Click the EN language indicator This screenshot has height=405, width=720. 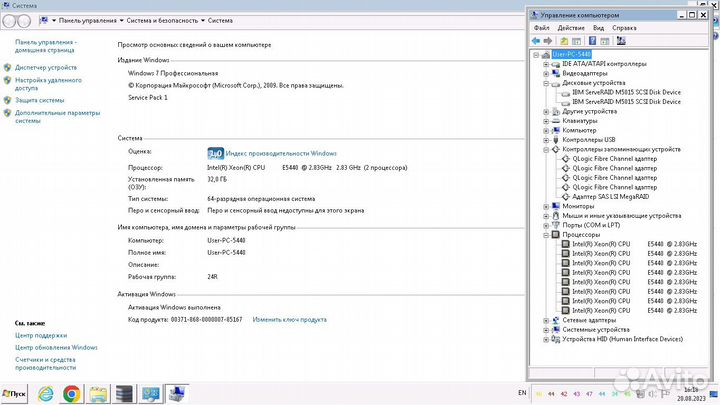(x=522, y=393)
